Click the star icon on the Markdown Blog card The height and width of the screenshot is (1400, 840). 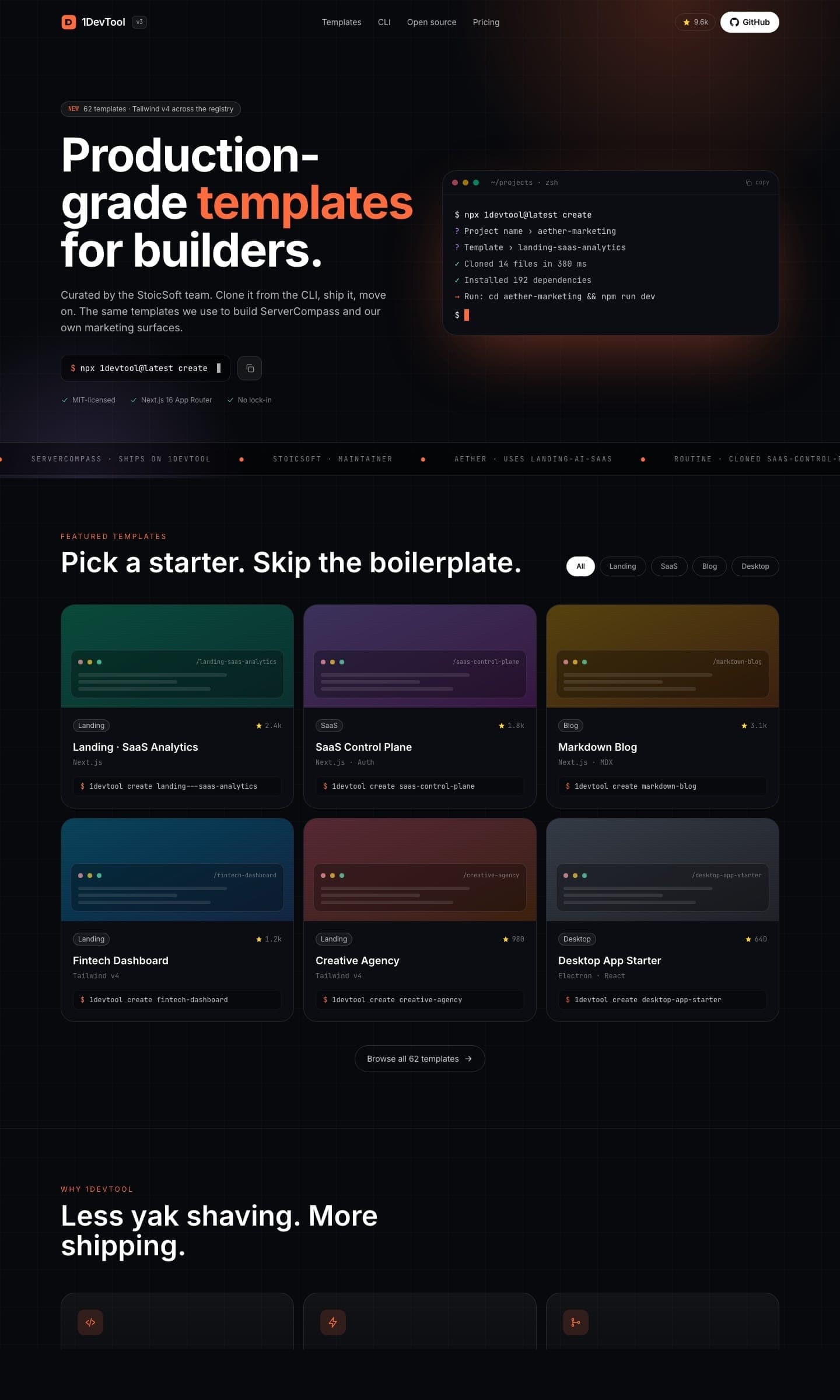[744, 726]
